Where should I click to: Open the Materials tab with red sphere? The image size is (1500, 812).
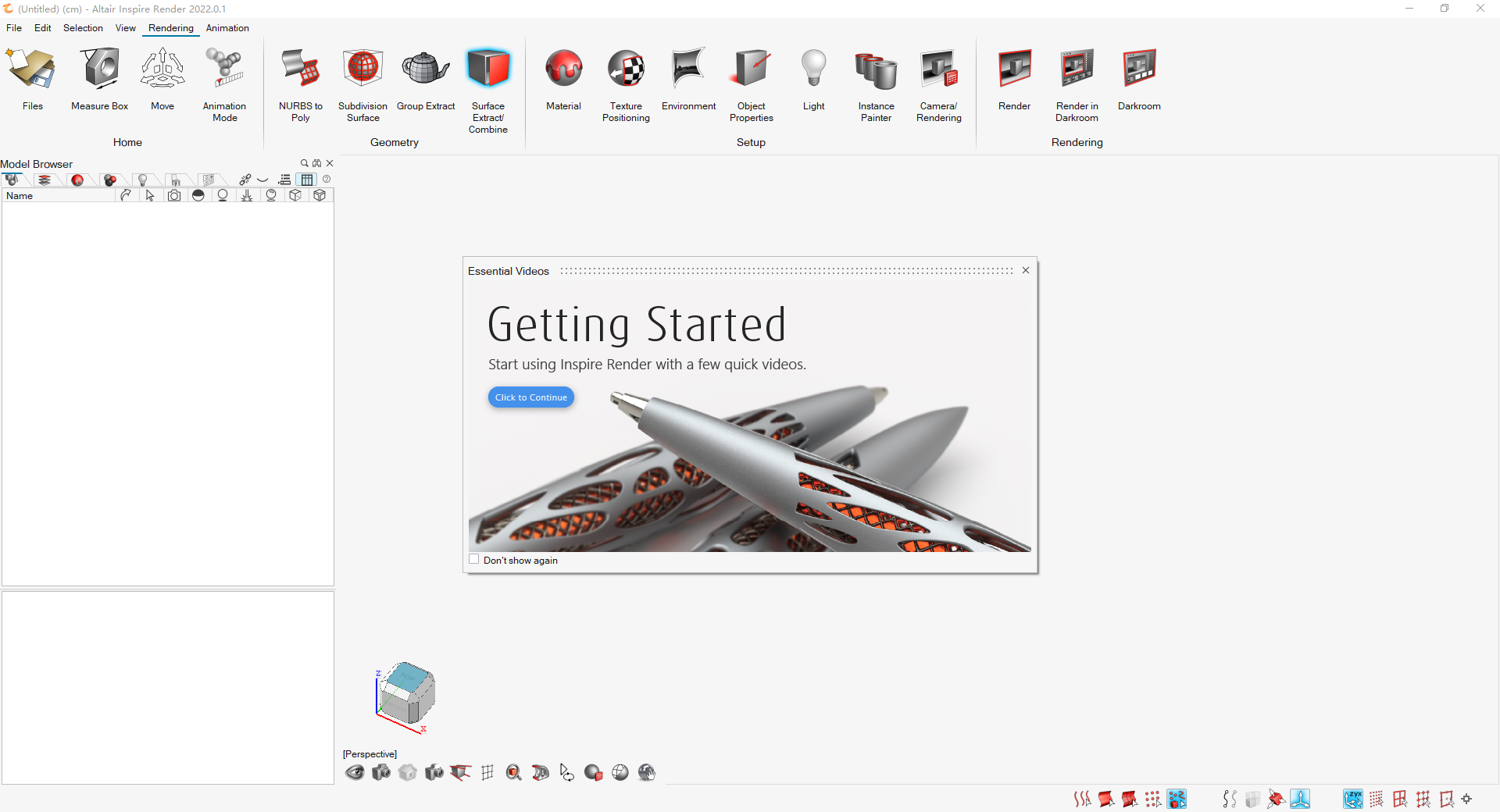click(x=77, y=180)
